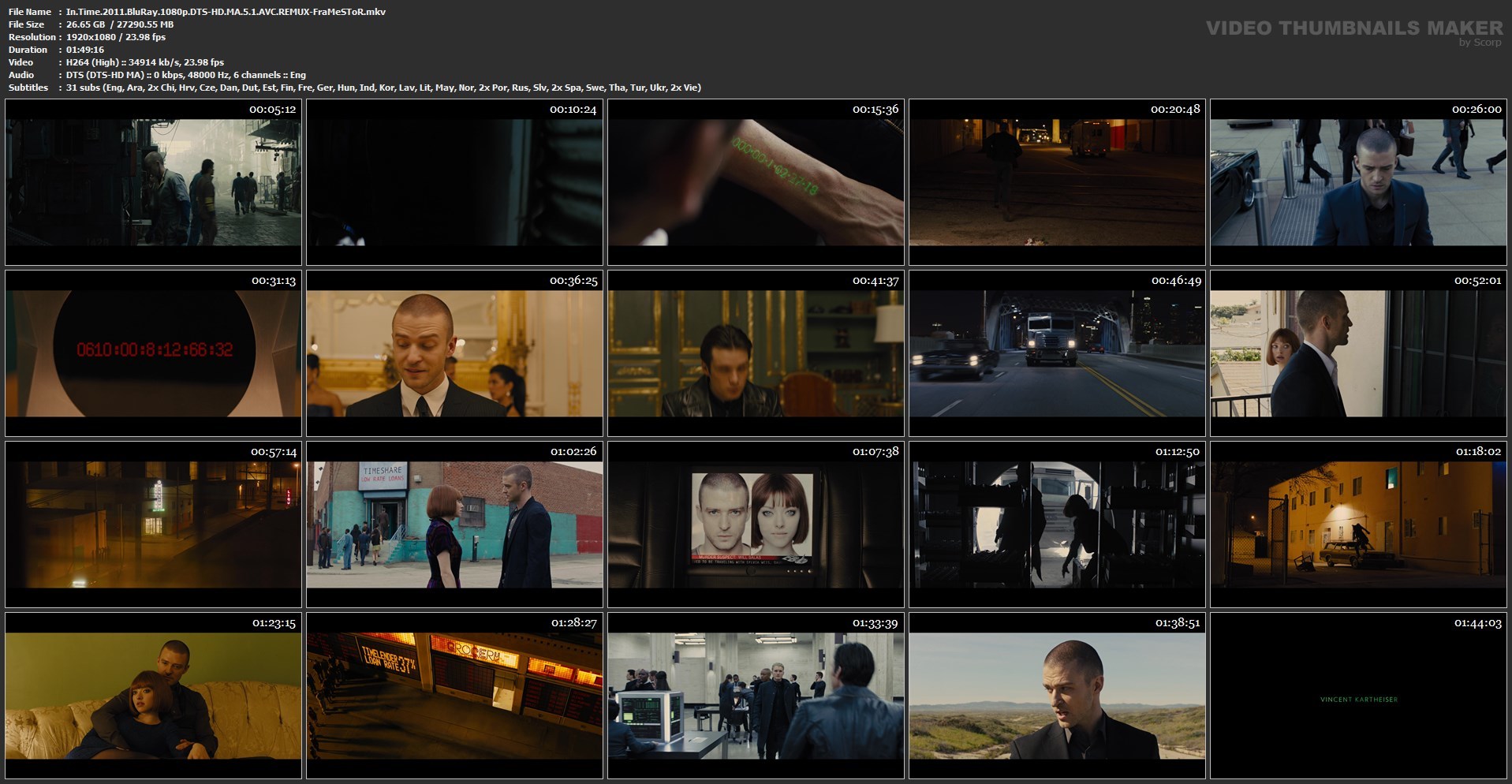Open the yellow building thumbnail at 01:18:02

(x=1358, y=525)
